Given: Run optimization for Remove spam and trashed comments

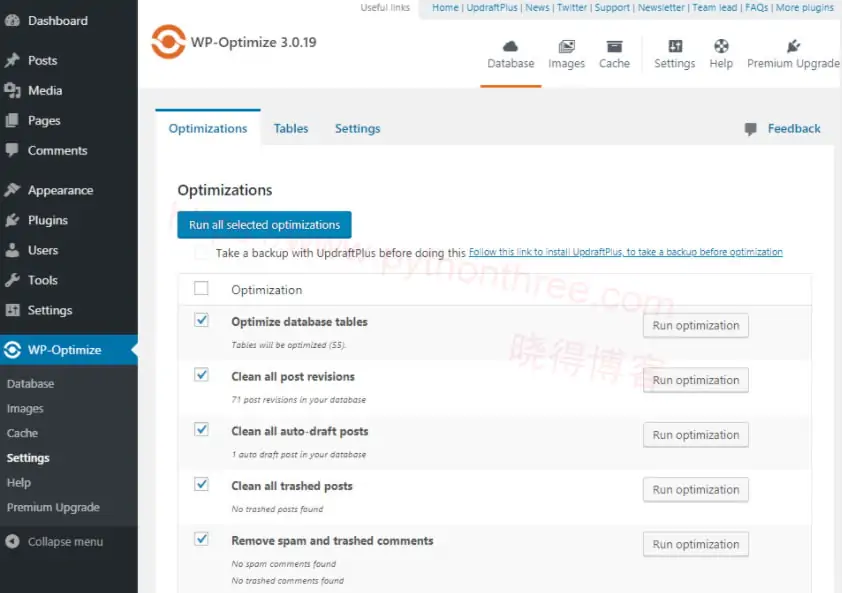Looking at the screenshot, I should tap(695, 545).
